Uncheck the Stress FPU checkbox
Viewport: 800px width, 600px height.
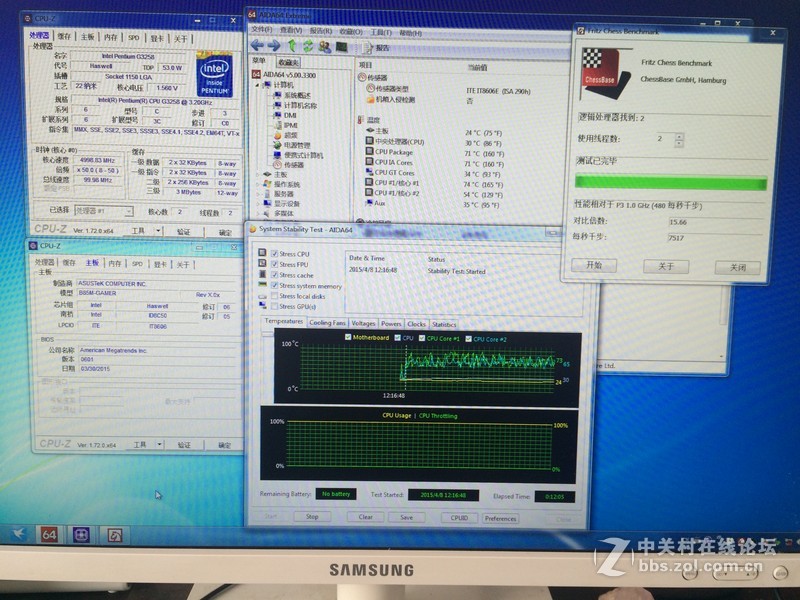274,264
